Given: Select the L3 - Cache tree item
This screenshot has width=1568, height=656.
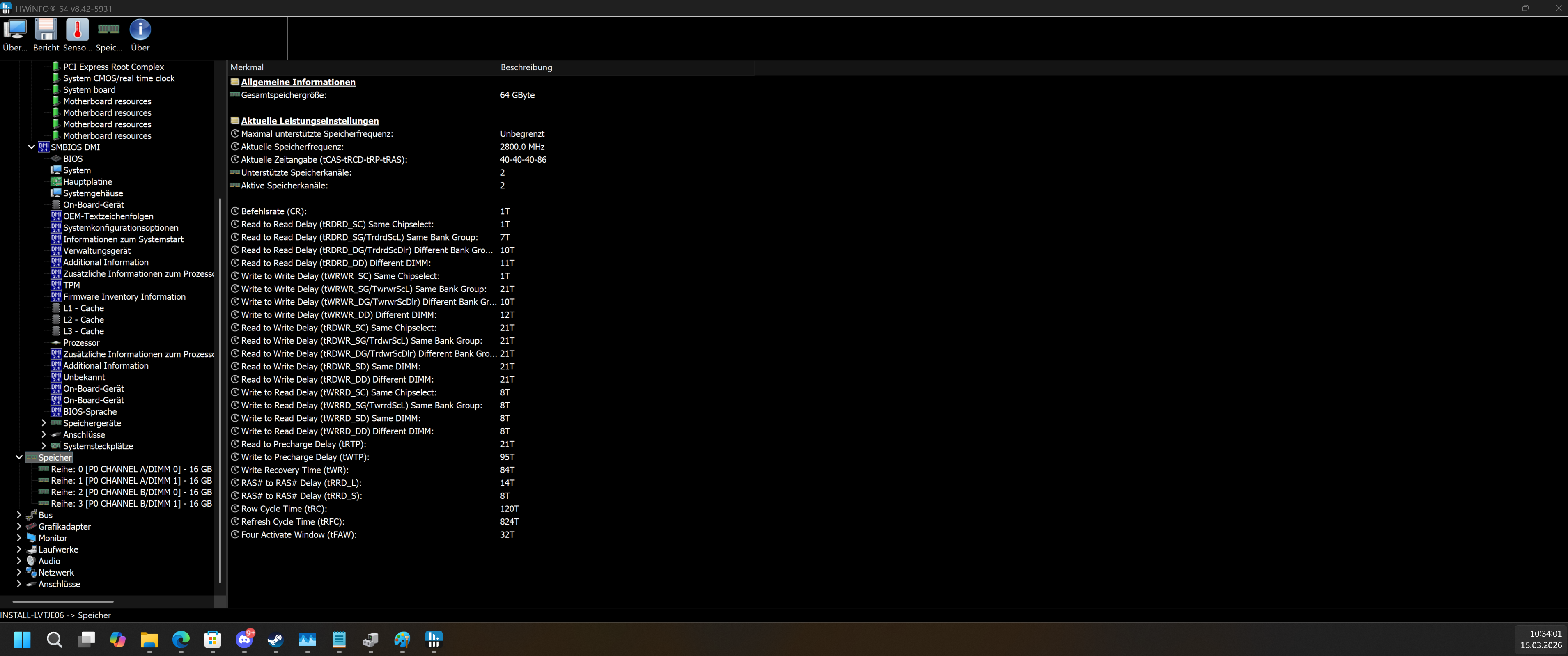Looking at the screenshot, I should (x=83, y=331).
